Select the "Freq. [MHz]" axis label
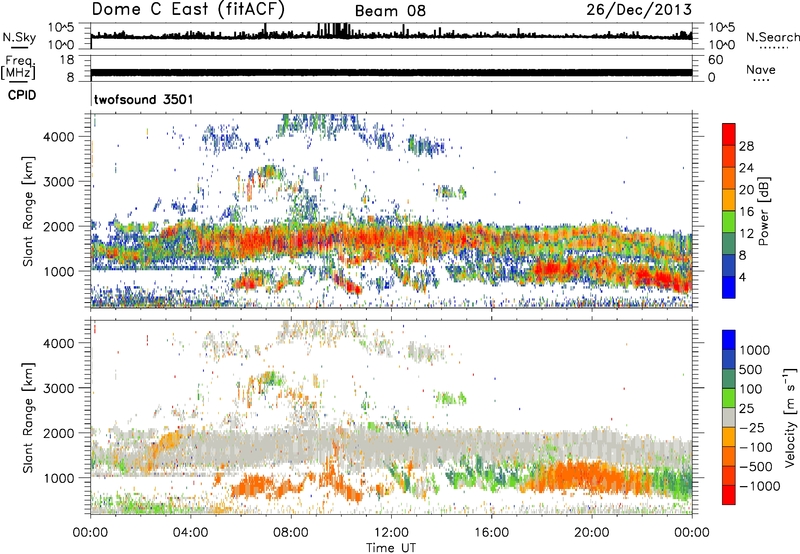 tap(18, 67)
